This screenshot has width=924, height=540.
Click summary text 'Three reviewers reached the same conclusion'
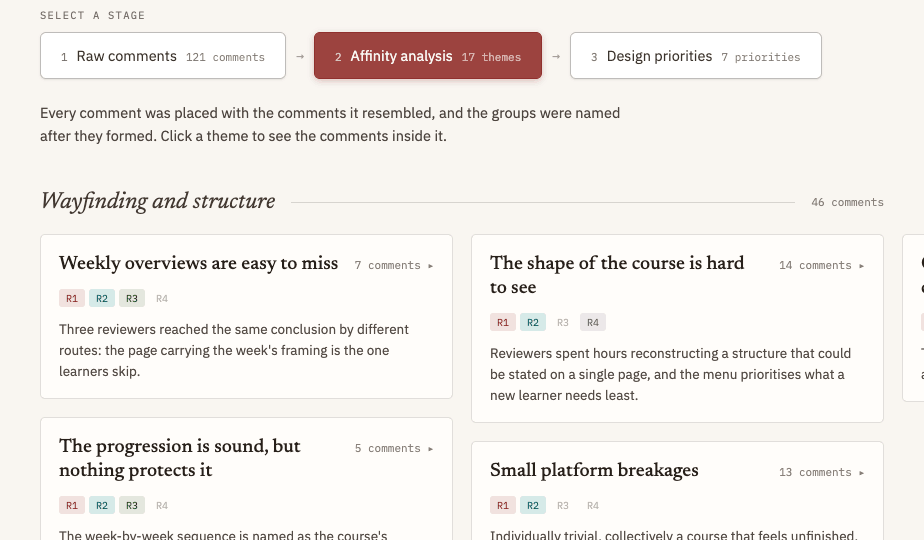tap(234, 350)
